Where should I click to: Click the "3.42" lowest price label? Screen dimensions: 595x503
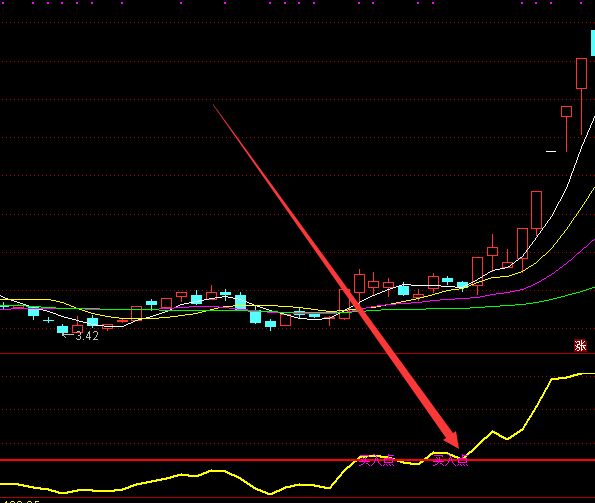[87, 336]
